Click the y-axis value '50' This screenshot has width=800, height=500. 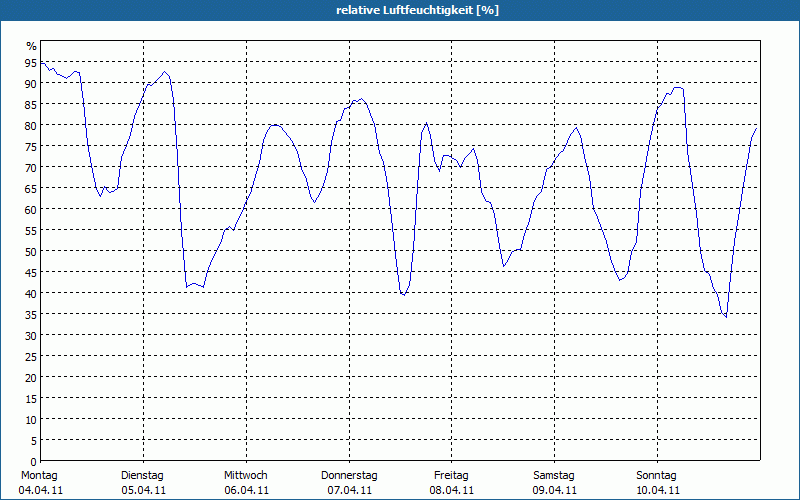coord(31,252)
